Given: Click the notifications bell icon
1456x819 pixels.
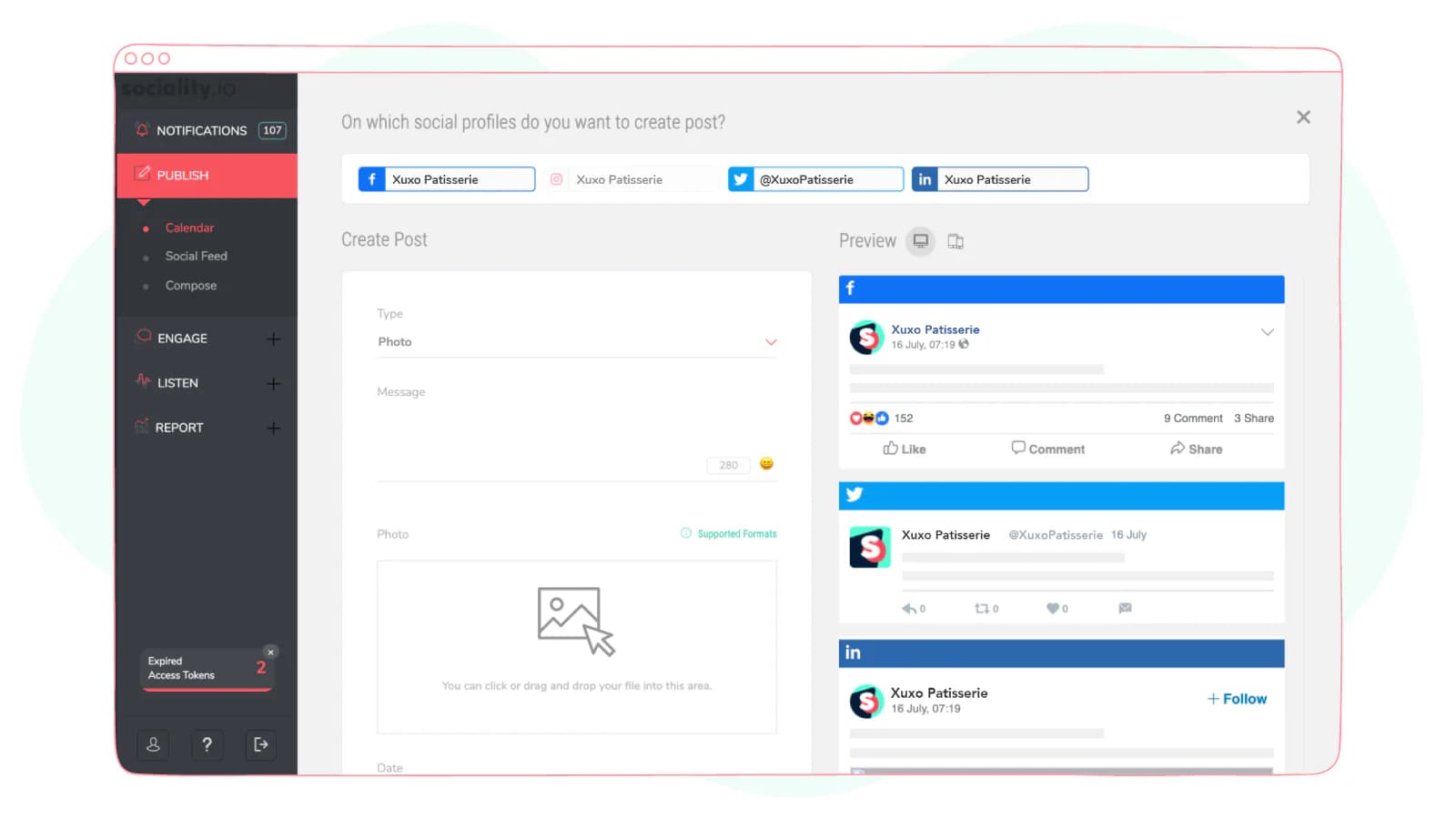Looking at the screenshot, I should [x=142, y=129].
